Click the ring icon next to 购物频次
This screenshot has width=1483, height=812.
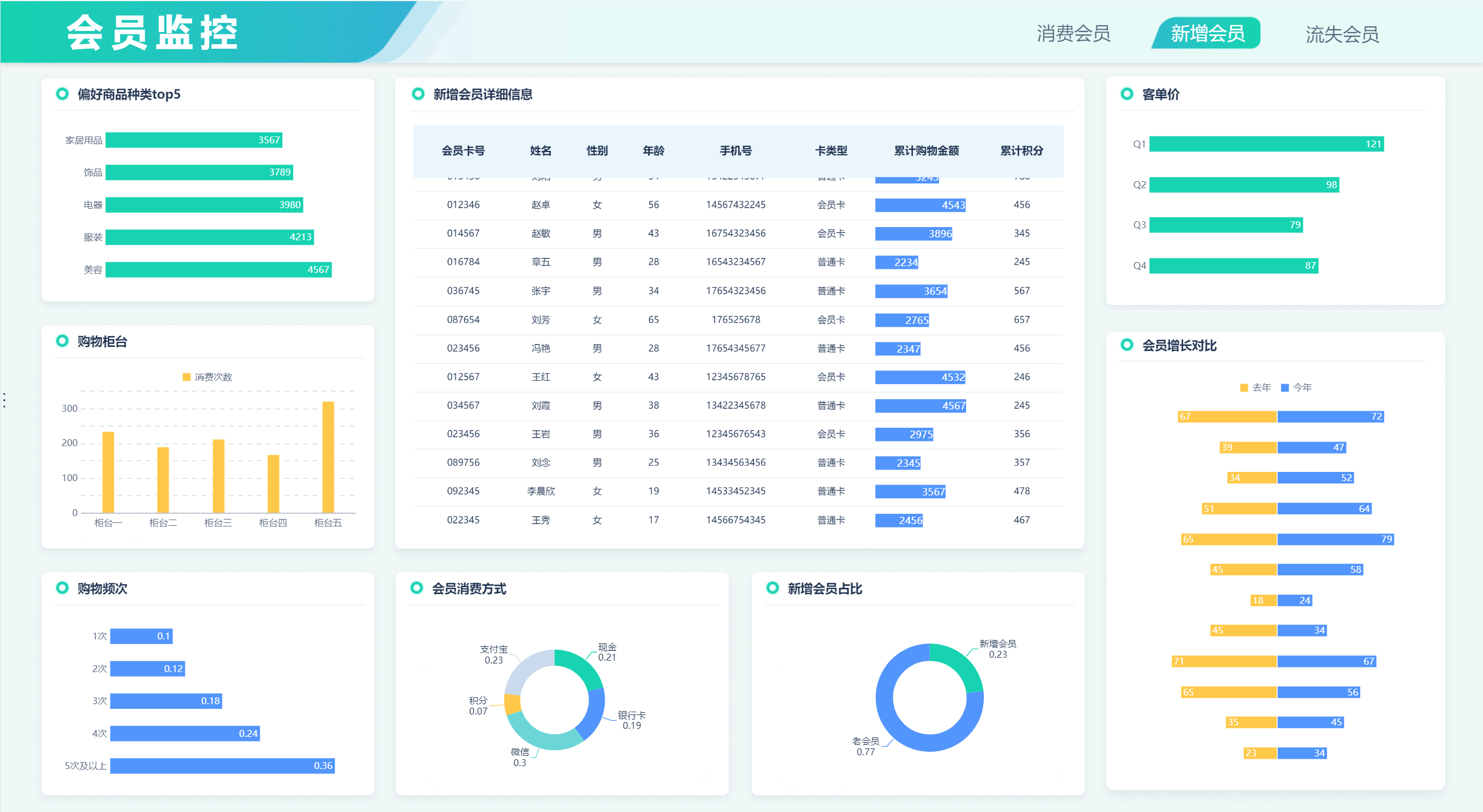[x=62, y=588]
